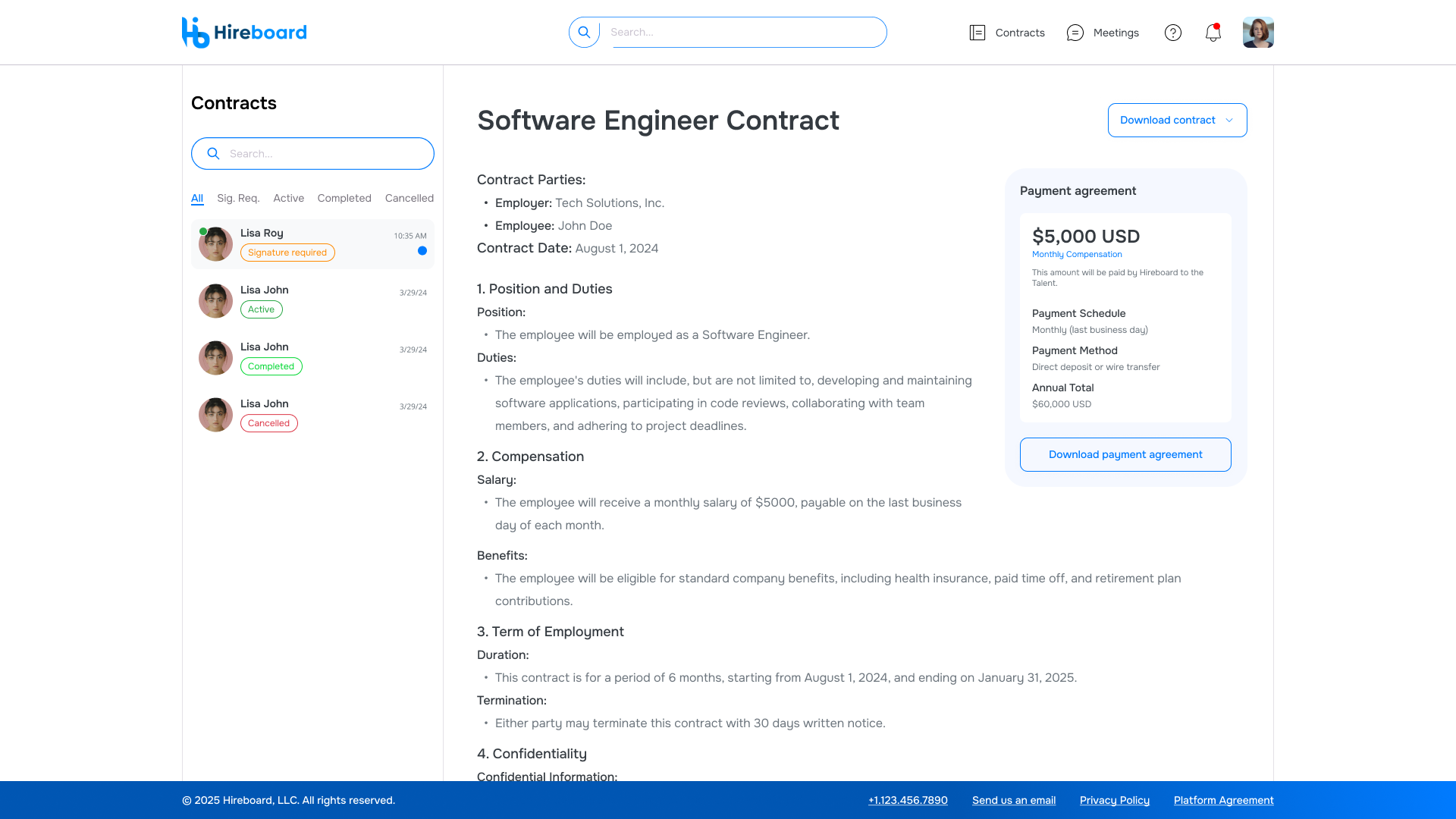Open the help question mark icon
The width and height of the screenshot is (1456, 819).
coord(1172,33)
